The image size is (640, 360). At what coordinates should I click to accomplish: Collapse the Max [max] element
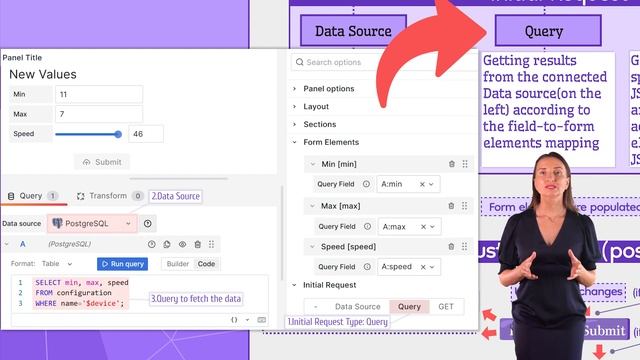(x=313, y=206)
